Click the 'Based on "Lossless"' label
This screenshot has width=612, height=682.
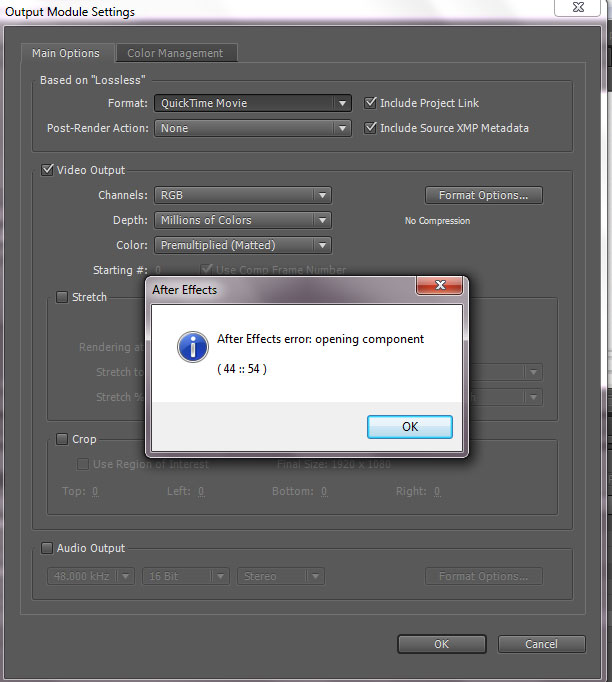tap(93, 80)
